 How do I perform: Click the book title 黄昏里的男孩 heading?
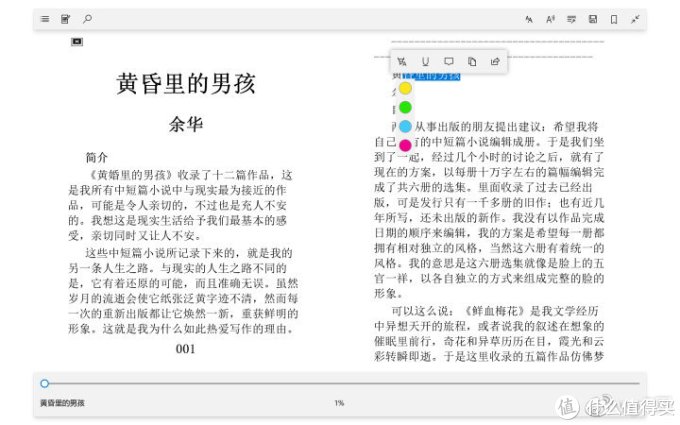pyautogui.click(x=186, y=84)
